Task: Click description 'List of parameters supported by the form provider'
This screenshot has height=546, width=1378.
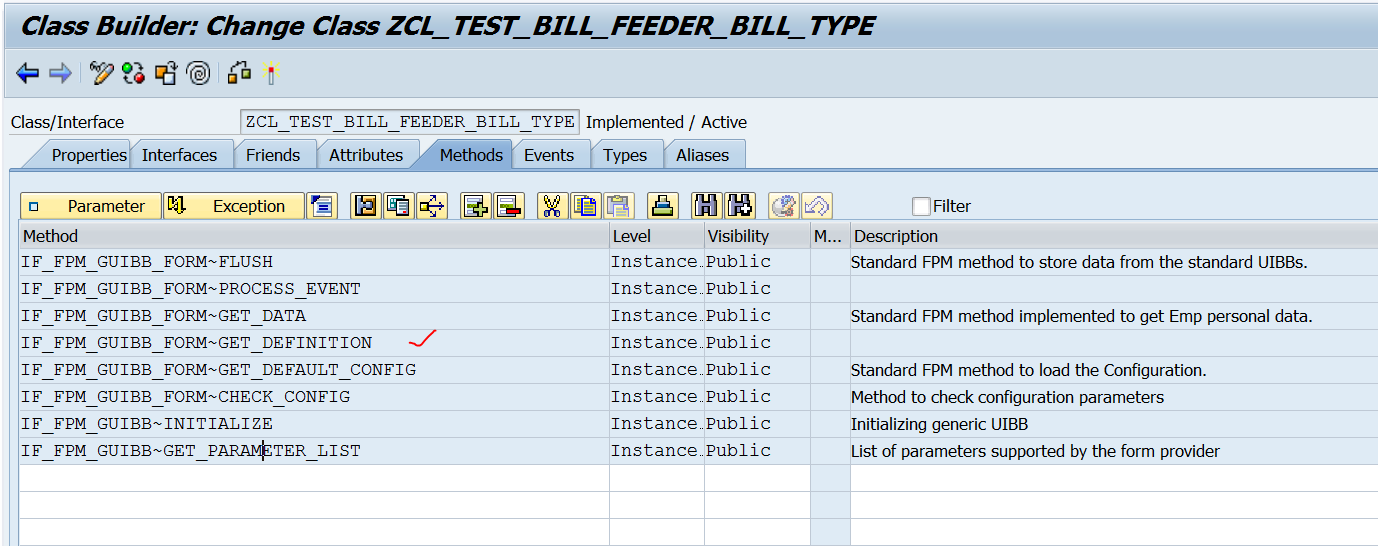Action: tap(1035, 451)
